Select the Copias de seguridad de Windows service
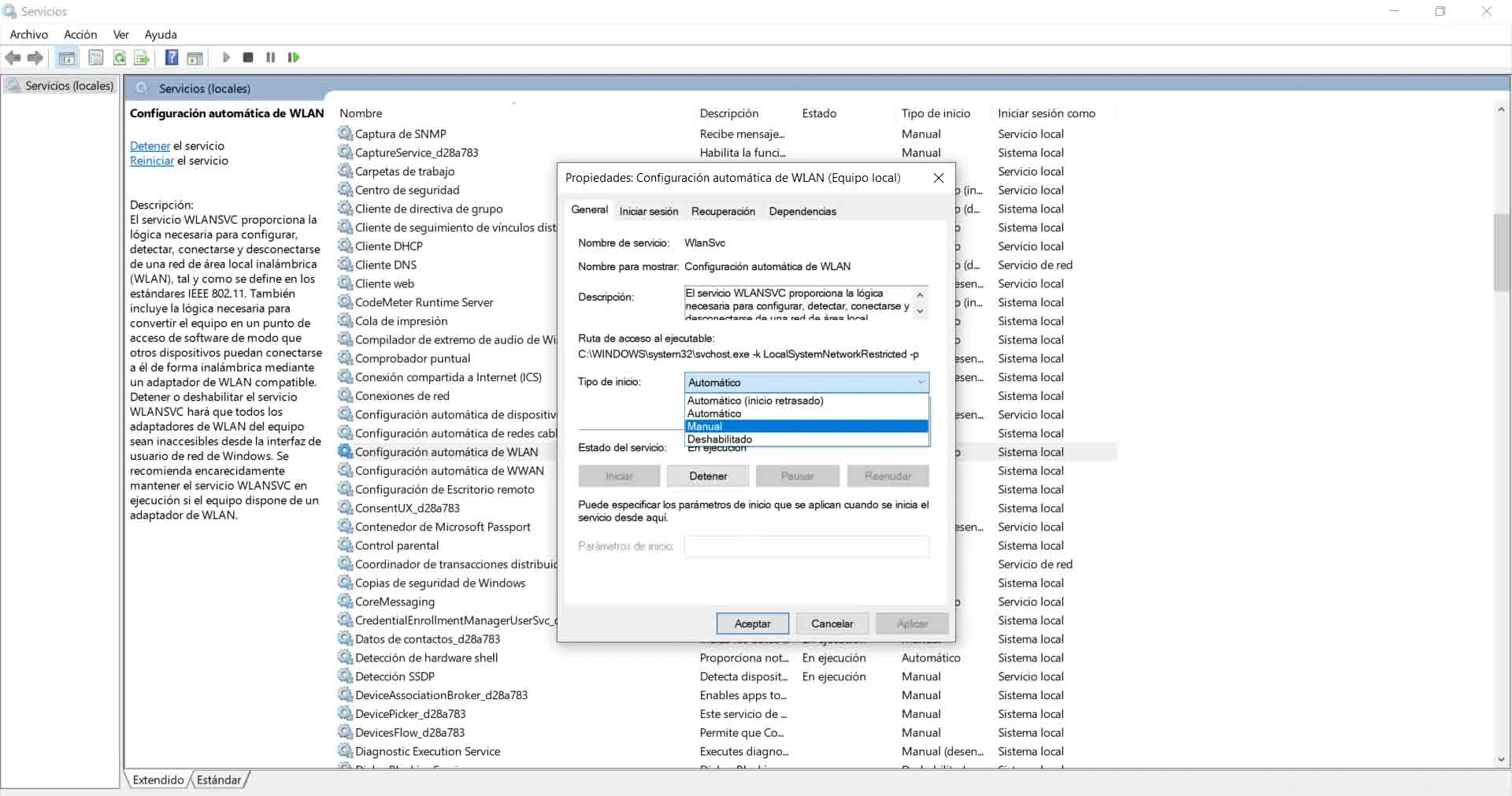Viewport: 1512px width, 796px height. pos(439,583)
